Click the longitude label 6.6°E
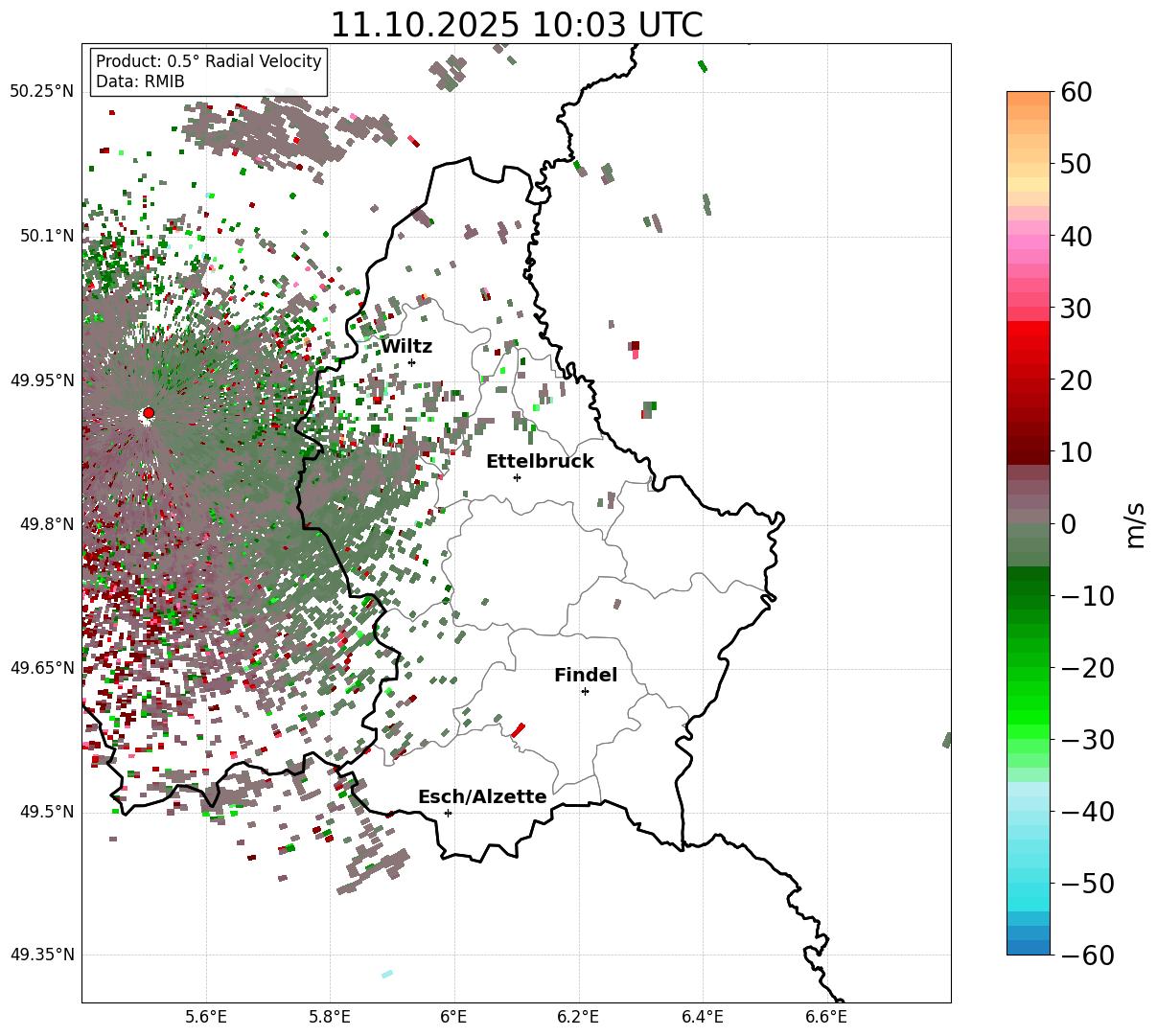The width and height of the screenshot is (1157, 1036). coord(826,1017)
